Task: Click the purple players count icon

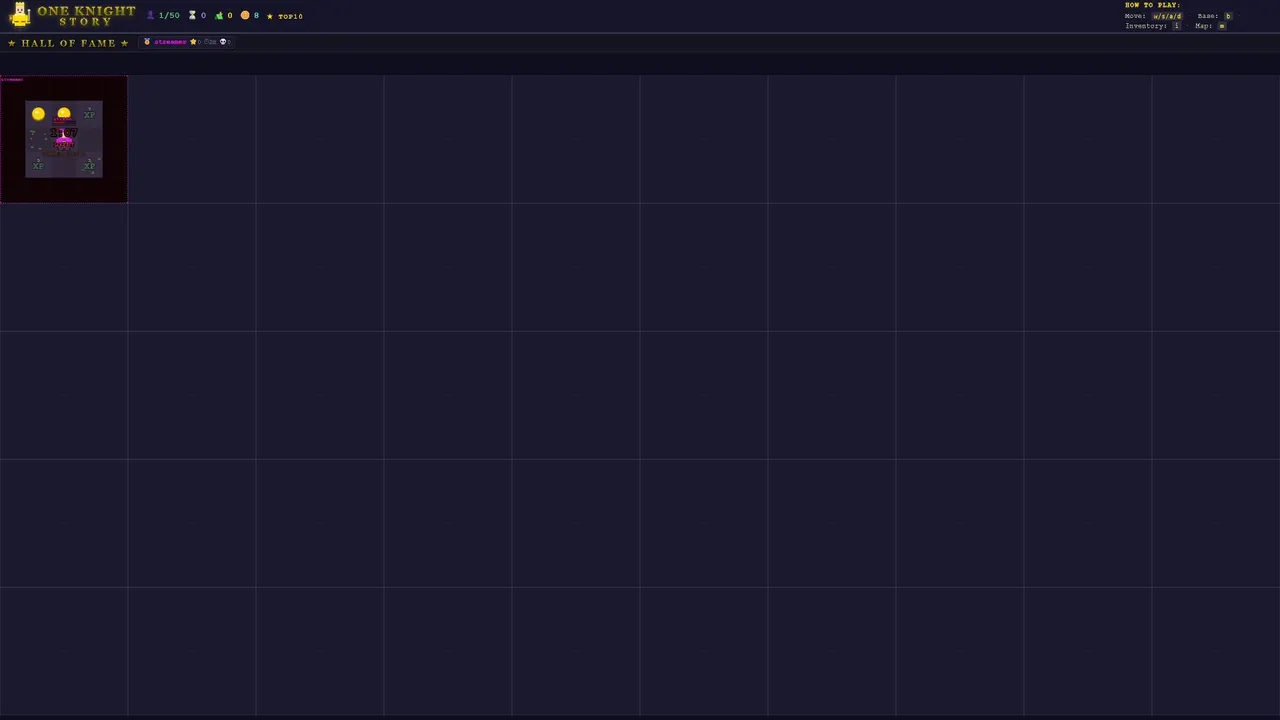Action: click(x=150, y=16)
